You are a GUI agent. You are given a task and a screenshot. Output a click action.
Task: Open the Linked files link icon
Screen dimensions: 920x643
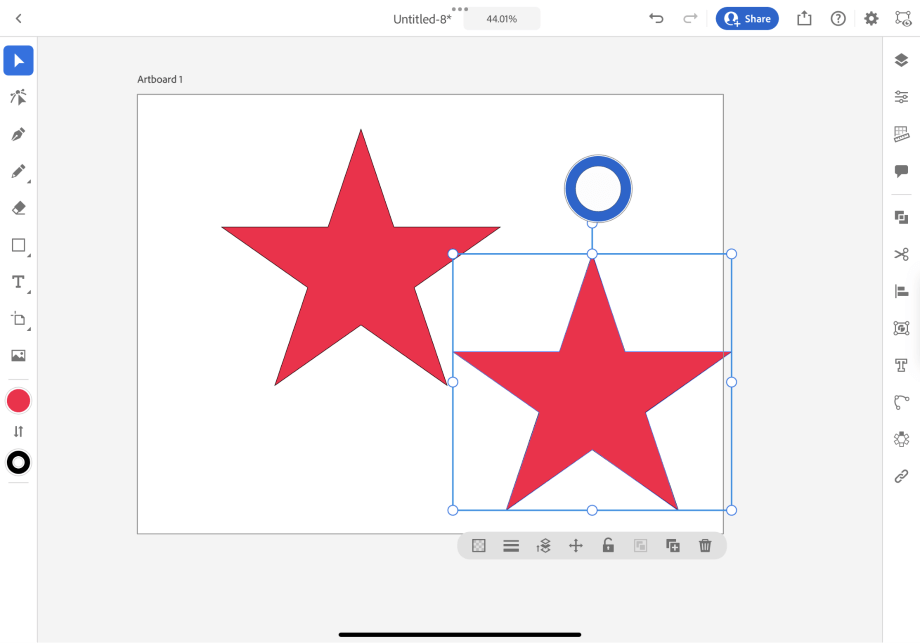pyautogui.click(x=901, y=476)
